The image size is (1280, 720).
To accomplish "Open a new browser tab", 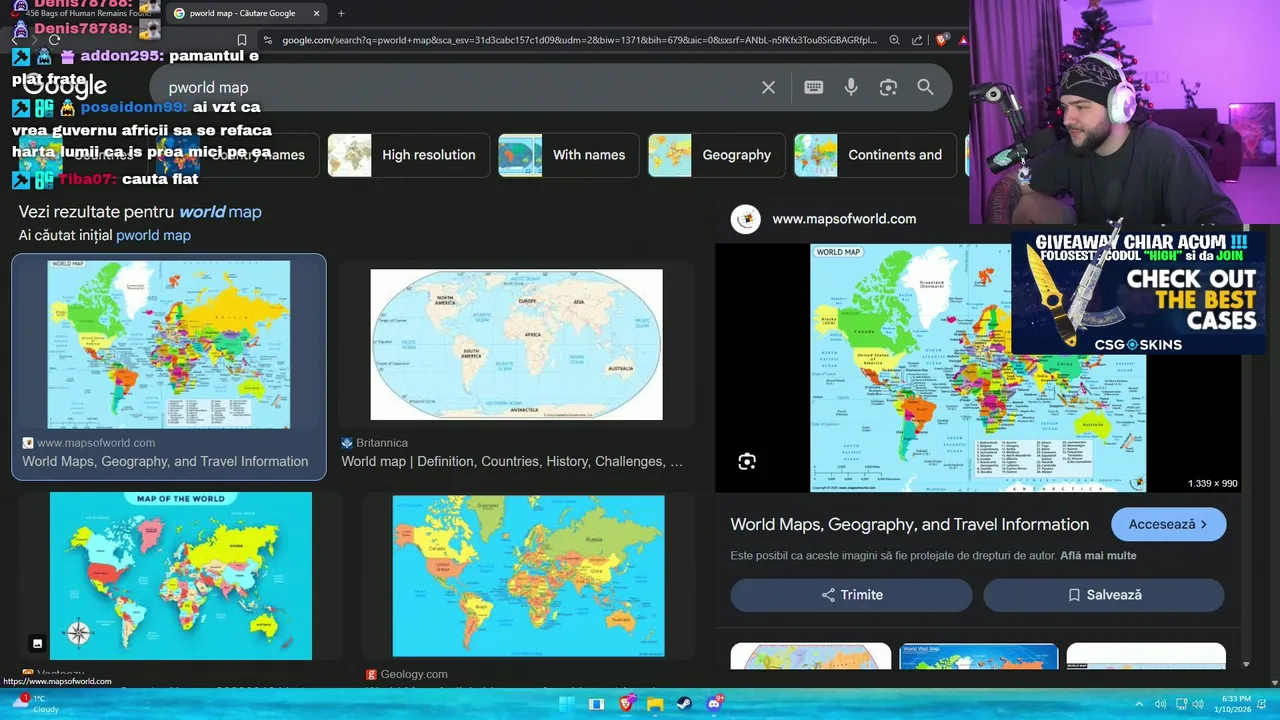I will [341, 13].
